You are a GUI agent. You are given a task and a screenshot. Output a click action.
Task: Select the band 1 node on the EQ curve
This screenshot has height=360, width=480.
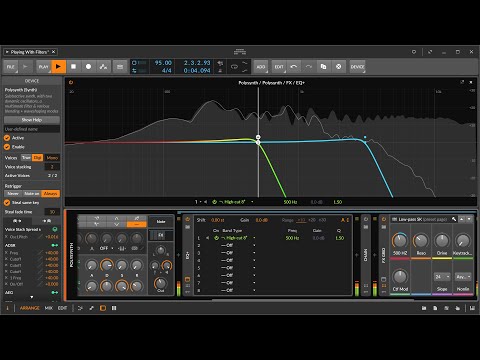tap(258, 143)
